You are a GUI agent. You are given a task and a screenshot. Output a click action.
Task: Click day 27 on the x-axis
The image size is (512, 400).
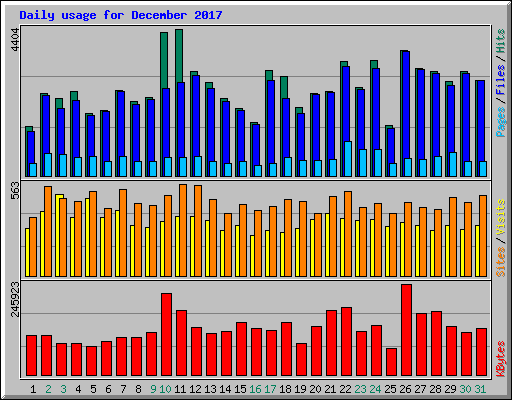(420, 389)
